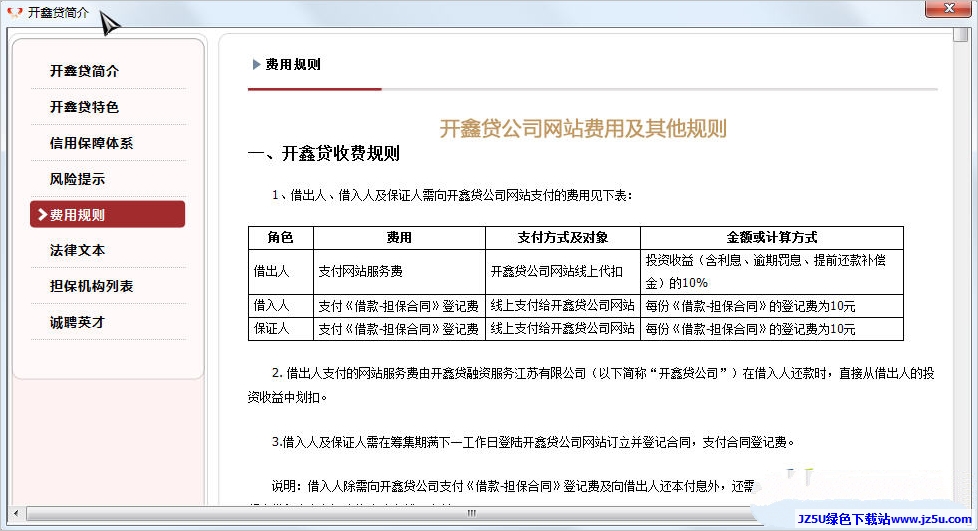This screenshot has height=531, width=978.
Task: Open the 开鑫贷简介 sidebar item
Action: (84, 71)
